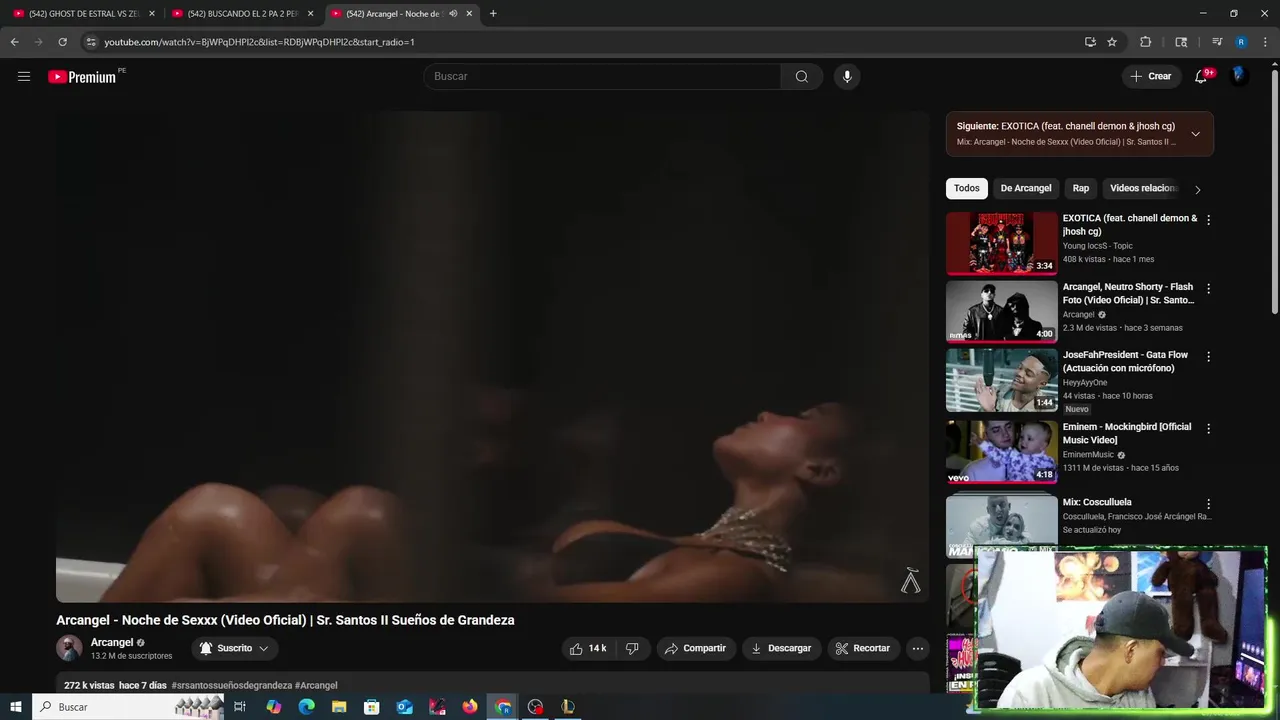Click Compartir to share video
Viewport: 1280px width, 720px height.
coord(696,648)
